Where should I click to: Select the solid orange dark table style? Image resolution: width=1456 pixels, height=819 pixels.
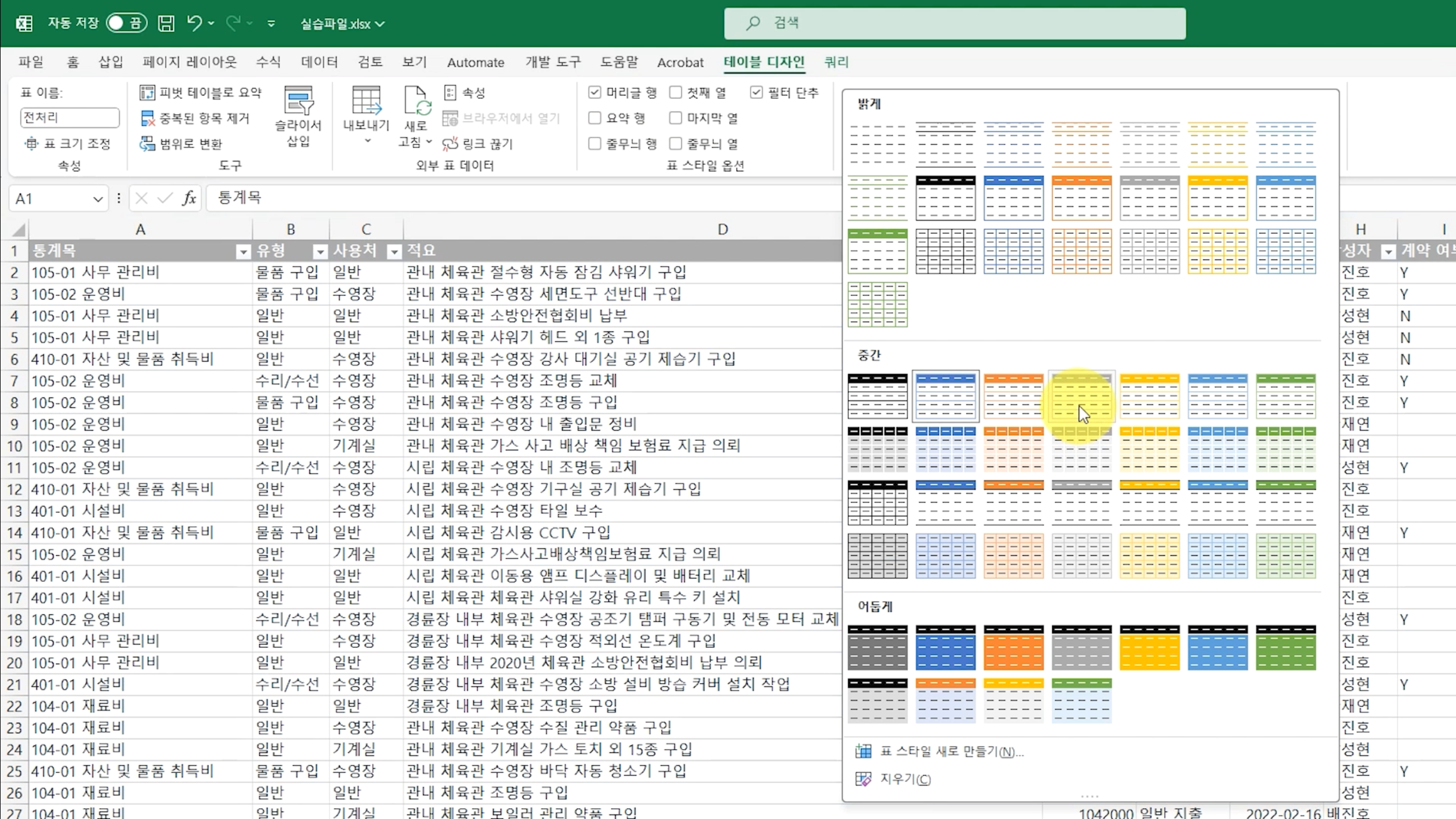[x=1013, y=647]
